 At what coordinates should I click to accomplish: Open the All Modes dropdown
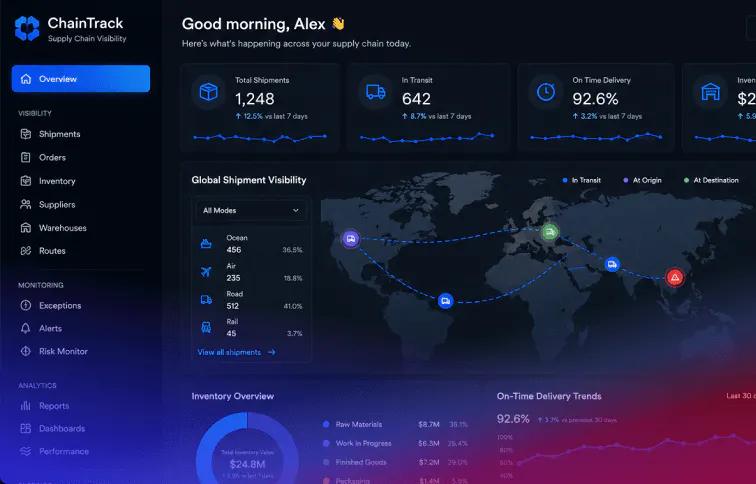[251, 210]
